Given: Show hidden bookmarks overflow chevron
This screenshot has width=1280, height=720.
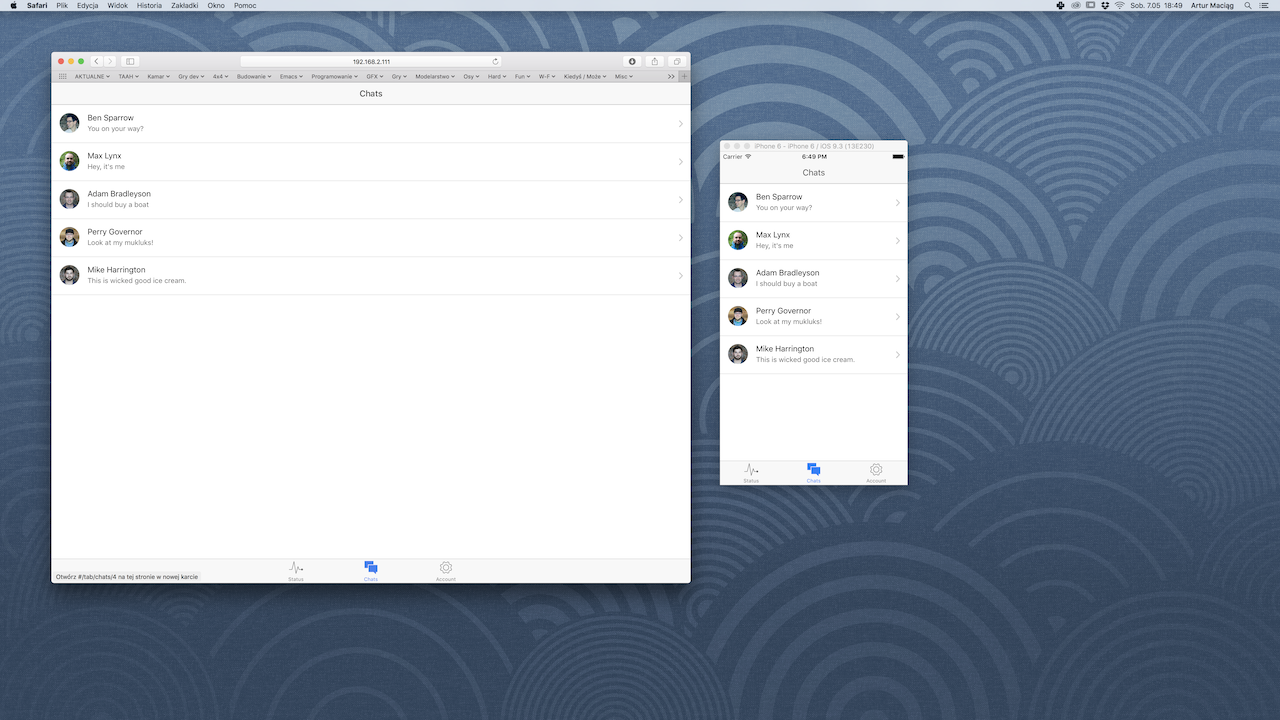Looking at the screenshot, I should [671, 76].
